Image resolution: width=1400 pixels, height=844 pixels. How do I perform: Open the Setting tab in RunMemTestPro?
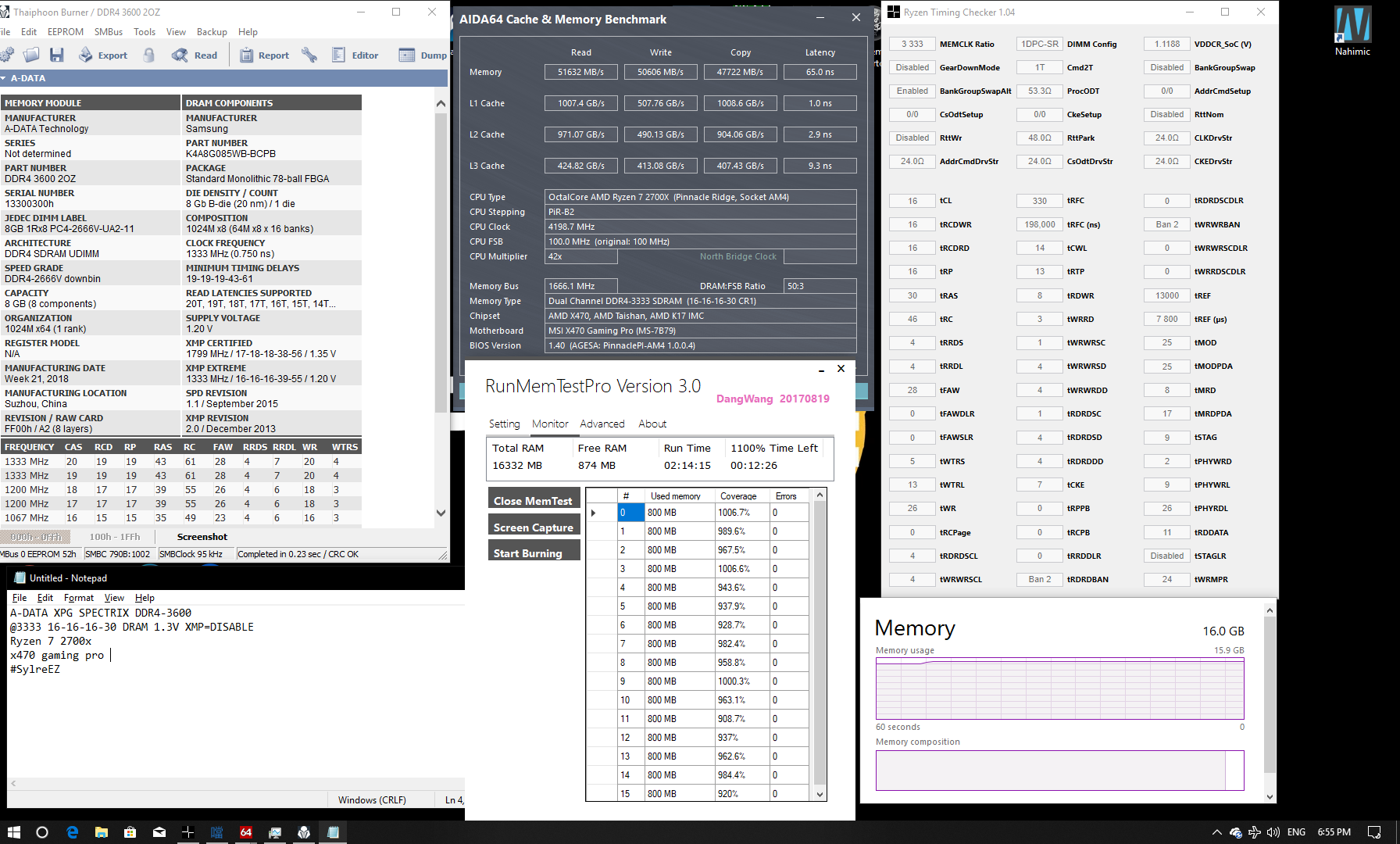[504, 424]
